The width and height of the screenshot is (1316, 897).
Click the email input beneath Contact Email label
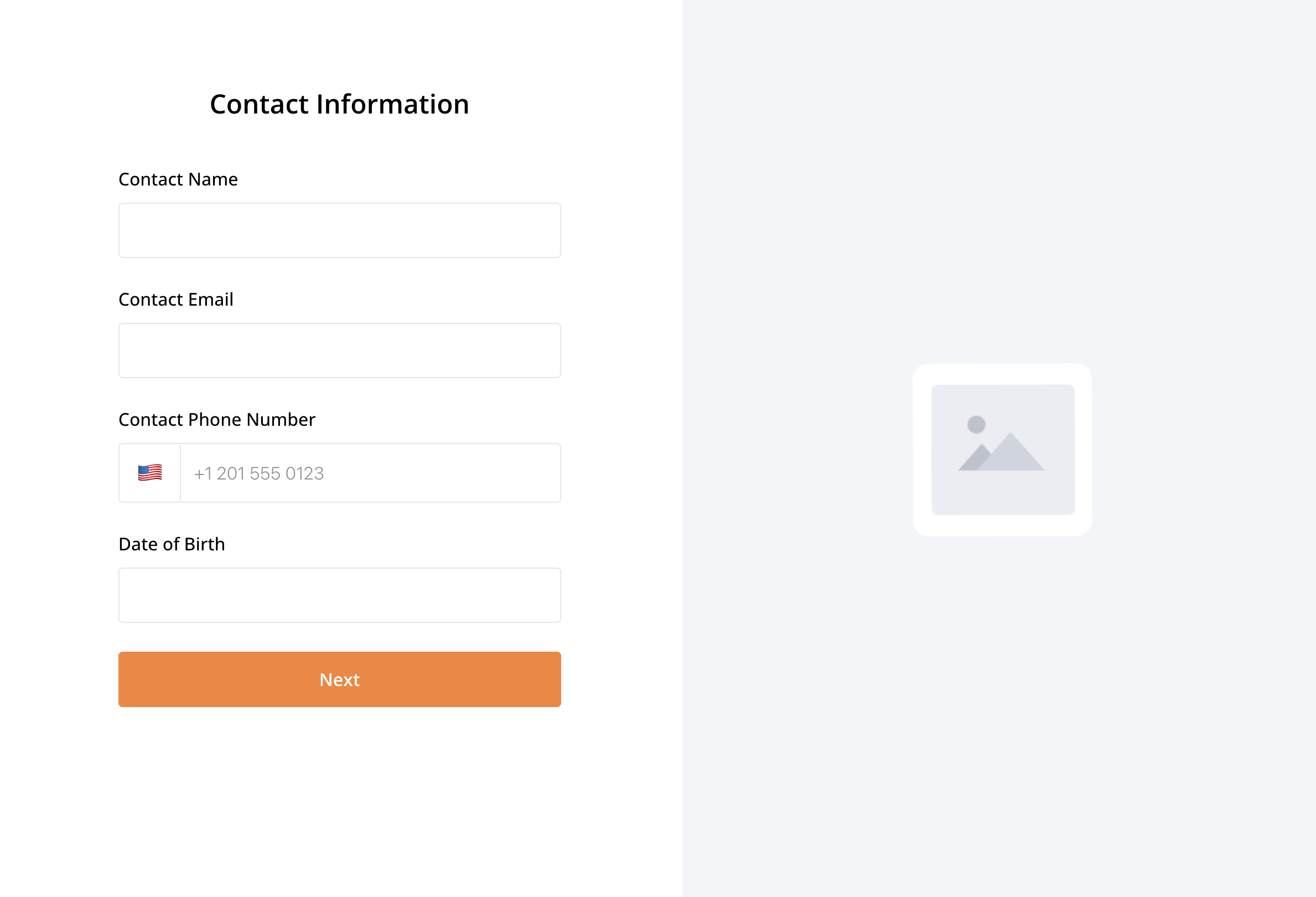pyautogui.click(x=339, y=350)
